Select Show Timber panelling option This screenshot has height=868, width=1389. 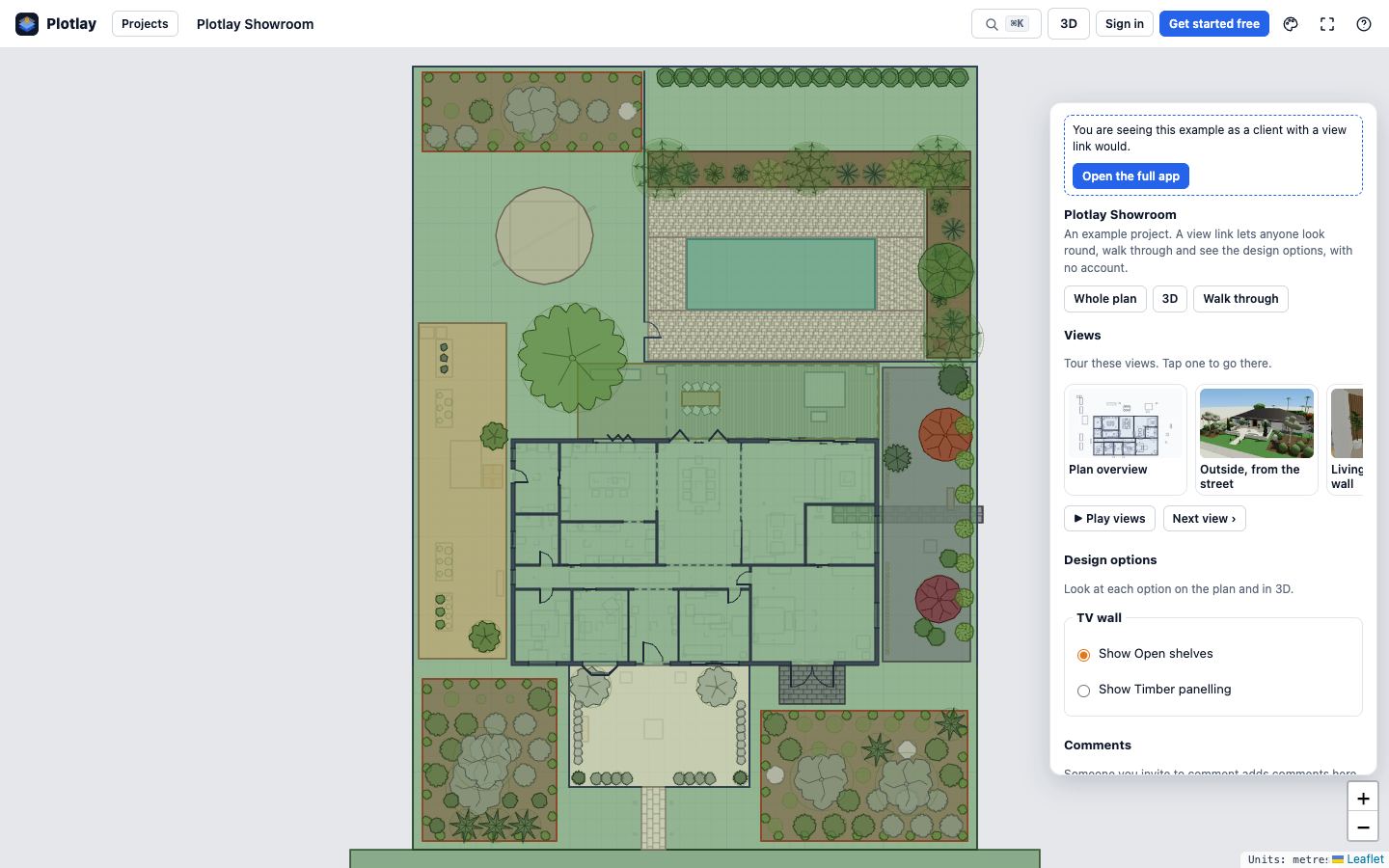click(1083, 691)
